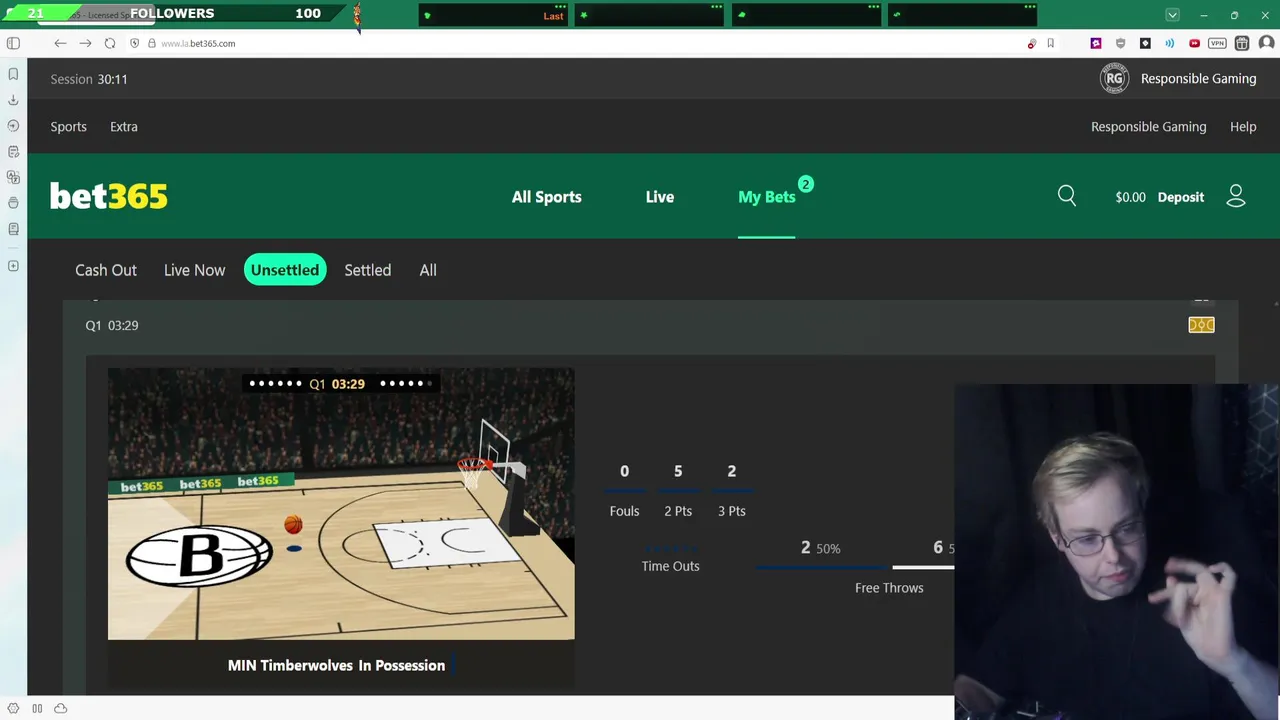This screenshot has width=1280, height=720.
Task: Open the My Bets tab
Action: tap(767, 197)
